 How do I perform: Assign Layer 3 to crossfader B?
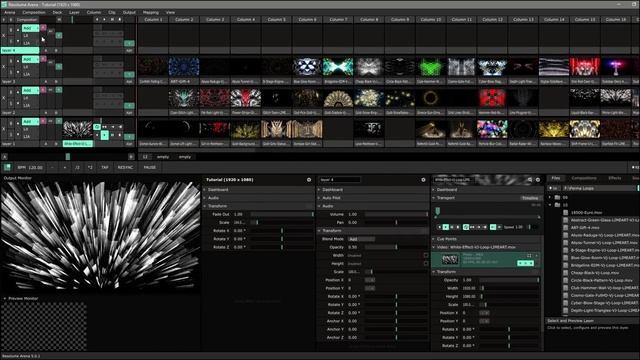tap(56, 82)
